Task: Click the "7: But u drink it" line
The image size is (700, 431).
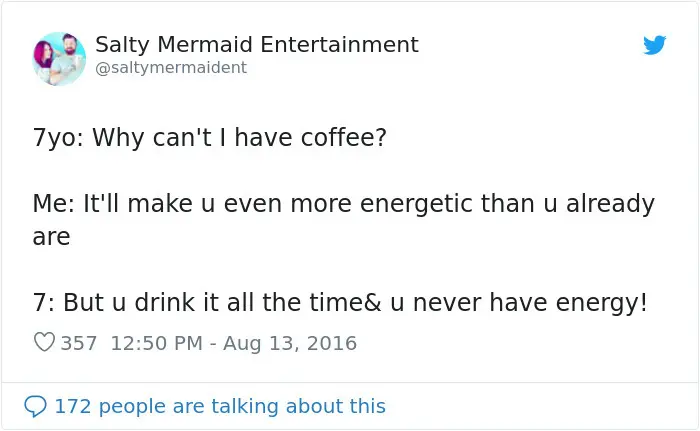Action: pos(339,303)
